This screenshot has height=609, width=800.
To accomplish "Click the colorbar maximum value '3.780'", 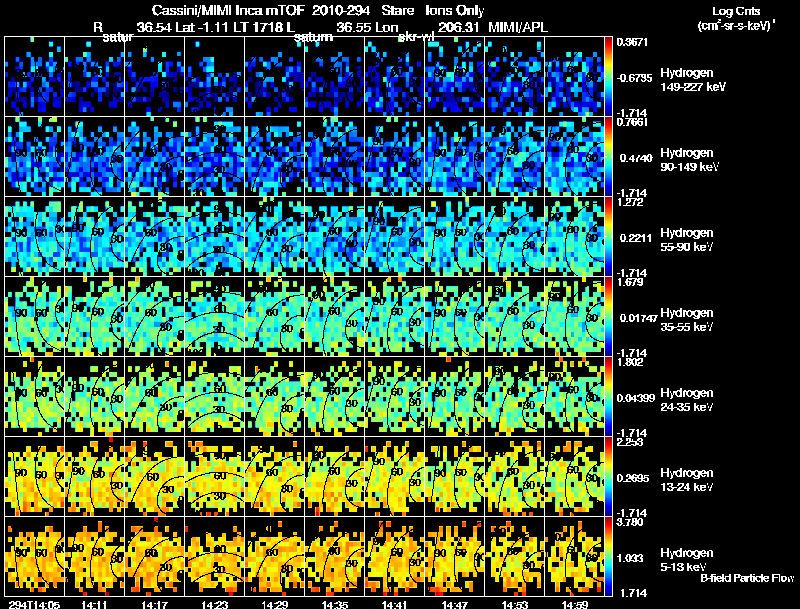I will point(630,523).
